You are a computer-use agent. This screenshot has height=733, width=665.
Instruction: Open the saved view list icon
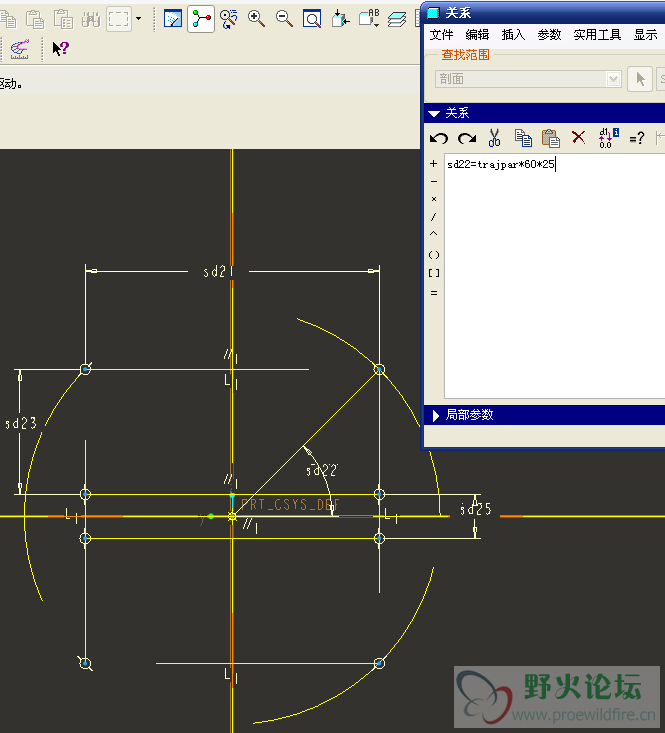click(x=369, y=19)
